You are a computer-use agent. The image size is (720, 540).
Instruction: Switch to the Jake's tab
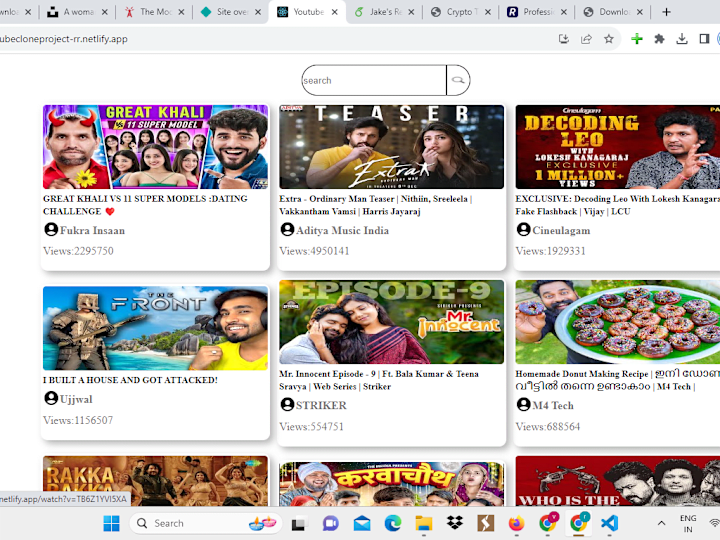pyautogui.click(x=378, y=12)
